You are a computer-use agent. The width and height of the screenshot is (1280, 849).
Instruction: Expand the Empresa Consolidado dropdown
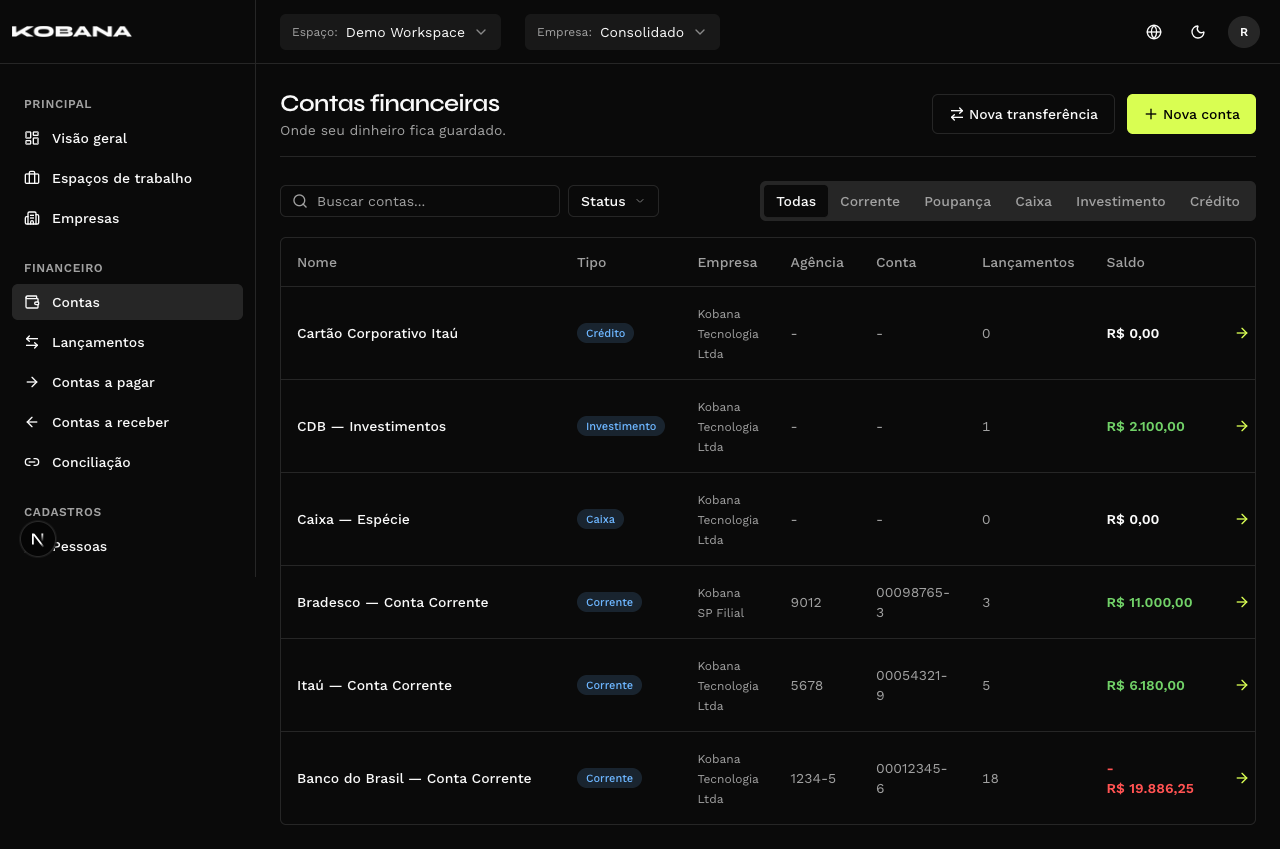click(622, 32)
